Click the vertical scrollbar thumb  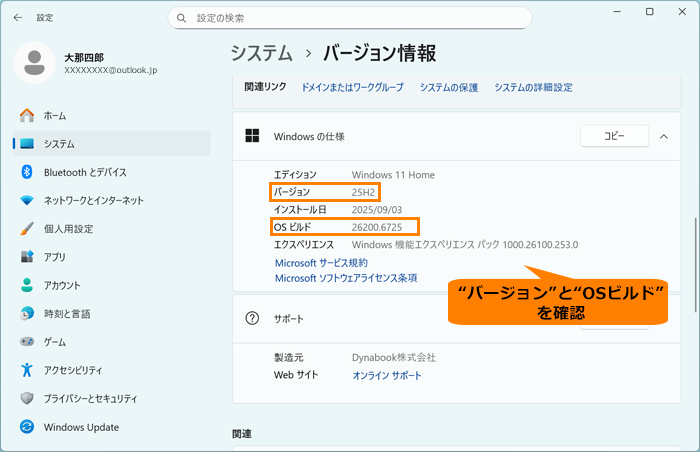695,264
